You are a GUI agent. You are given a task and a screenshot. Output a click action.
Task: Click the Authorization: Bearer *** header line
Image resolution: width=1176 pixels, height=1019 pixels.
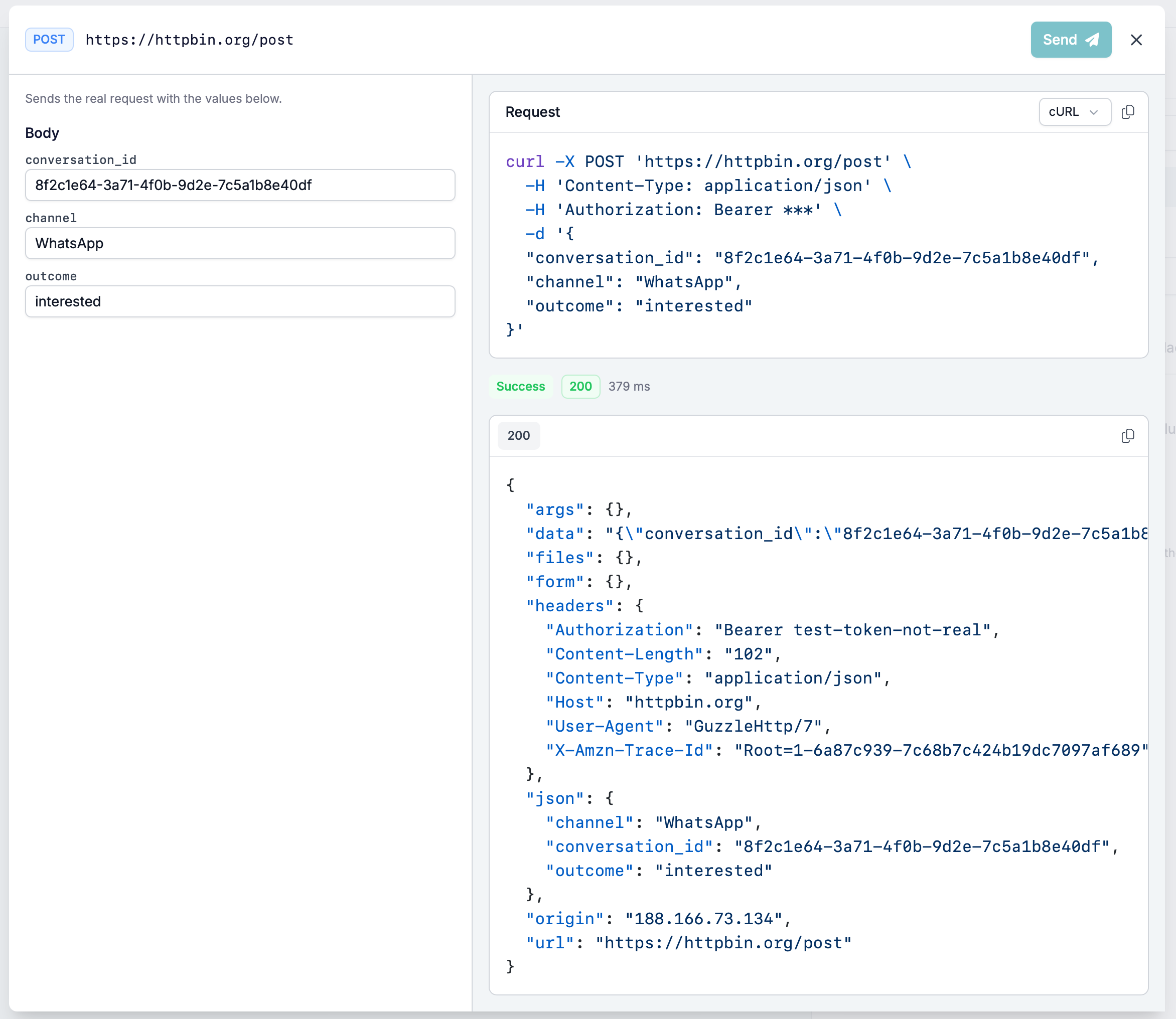click(x=683, y=210)
